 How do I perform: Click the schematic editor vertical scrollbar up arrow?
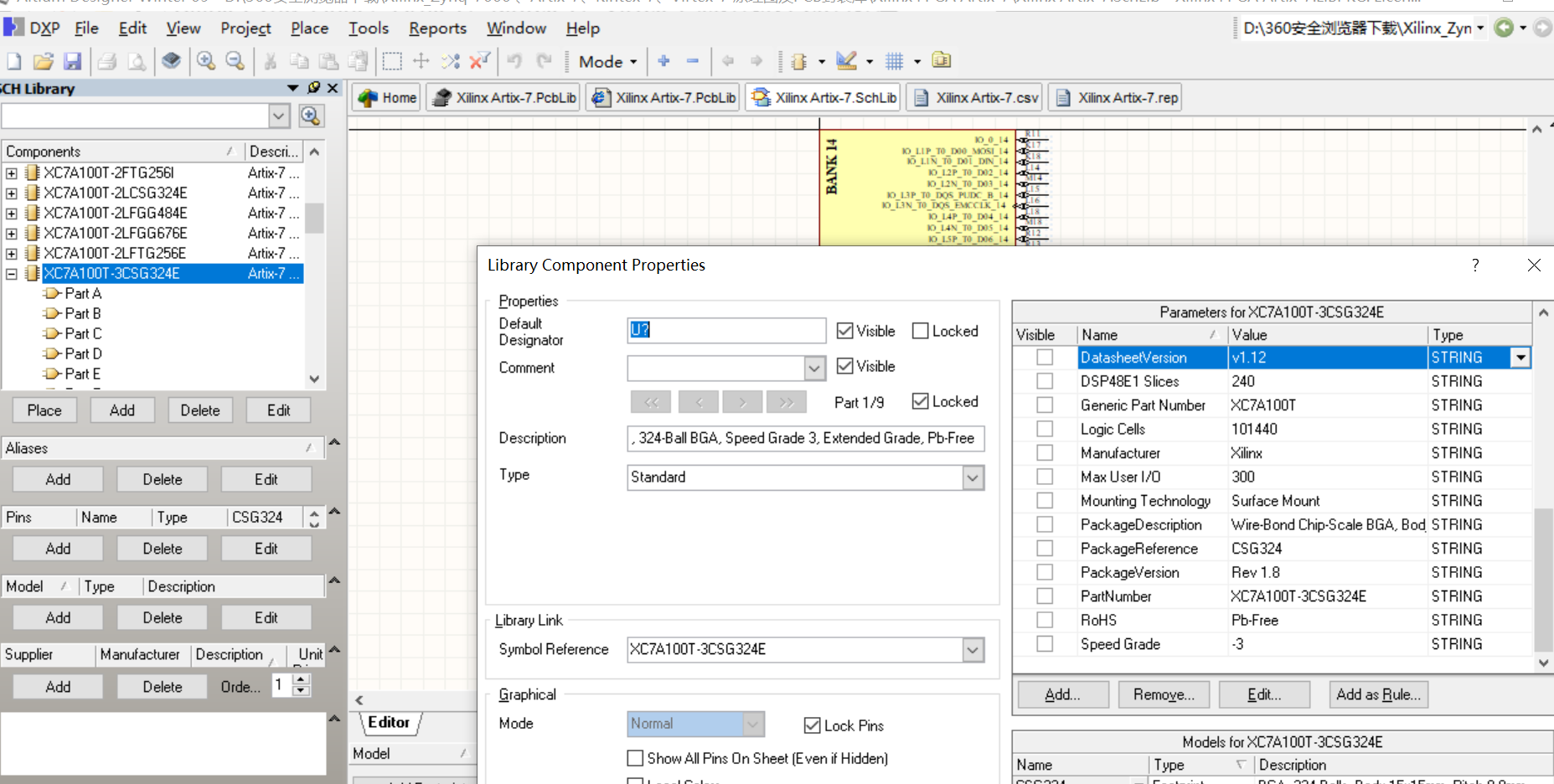click(x=1536, y=128)
